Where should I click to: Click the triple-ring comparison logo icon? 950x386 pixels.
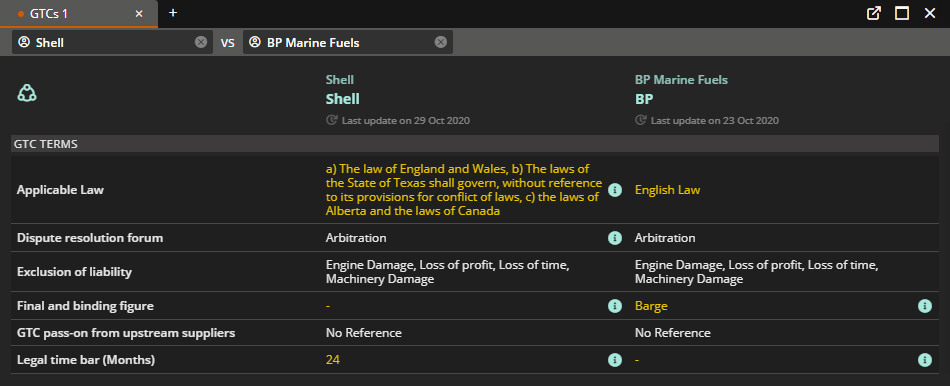(27, 93)
